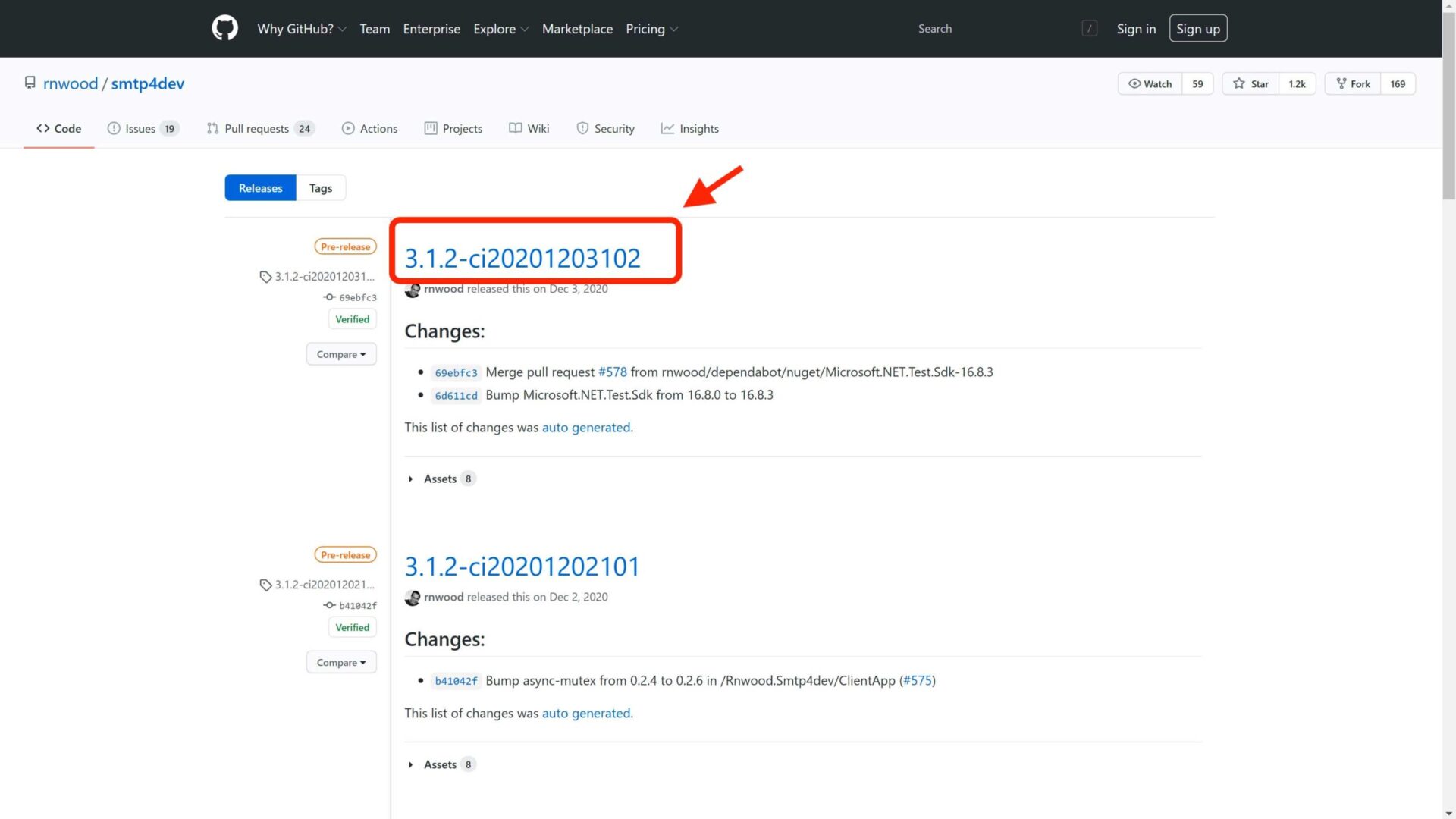Screen dimensions: 1456x819
Task: Open the Enterprise page
Action: pos(431,29)
